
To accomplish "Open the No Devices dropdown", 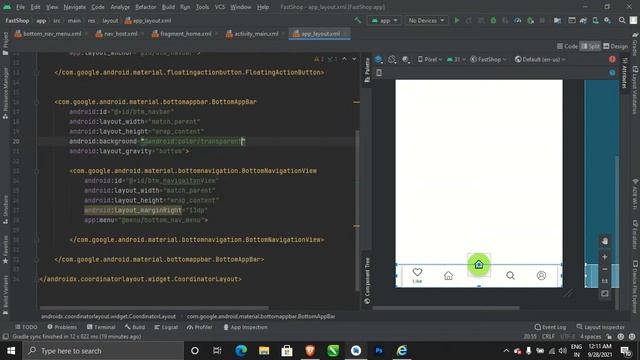I will [x=426, y=20].
